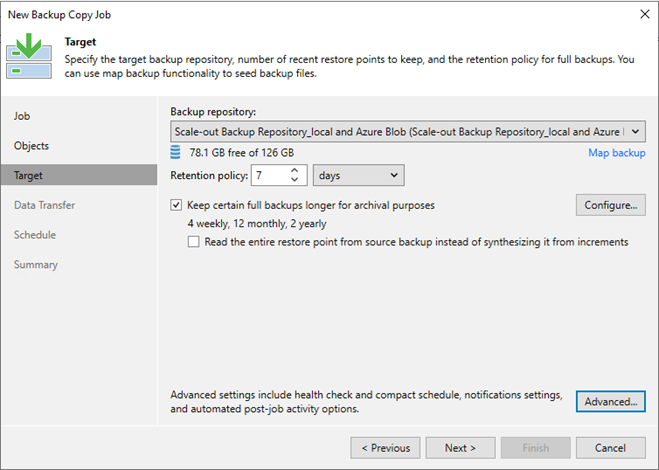Uncheck Keep certain full backups longer
This screenshot has height=470, width=659.
[x=176, y=205]
